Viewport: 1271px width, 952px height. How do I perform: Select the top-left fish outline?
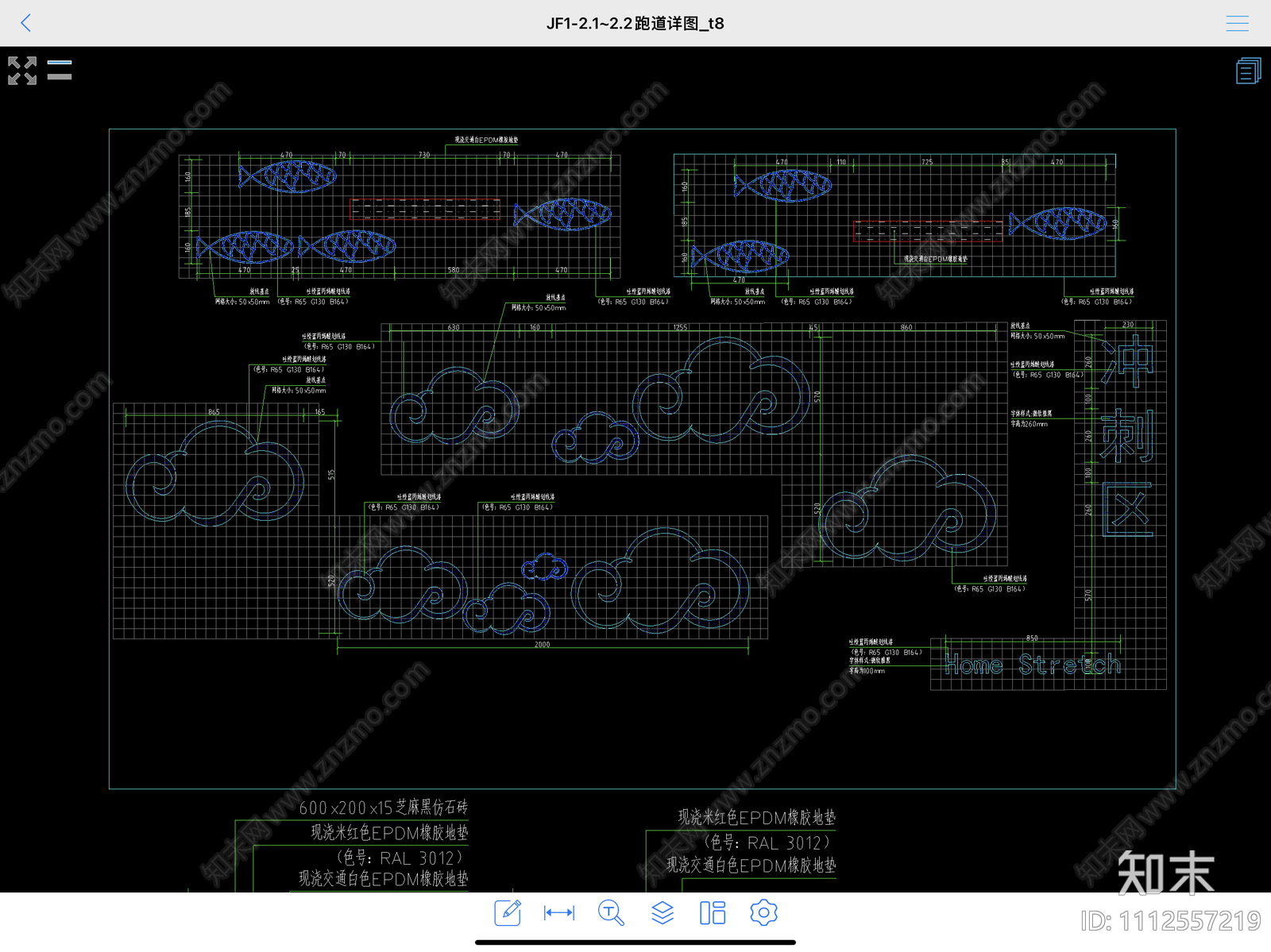tap(288, 176)
